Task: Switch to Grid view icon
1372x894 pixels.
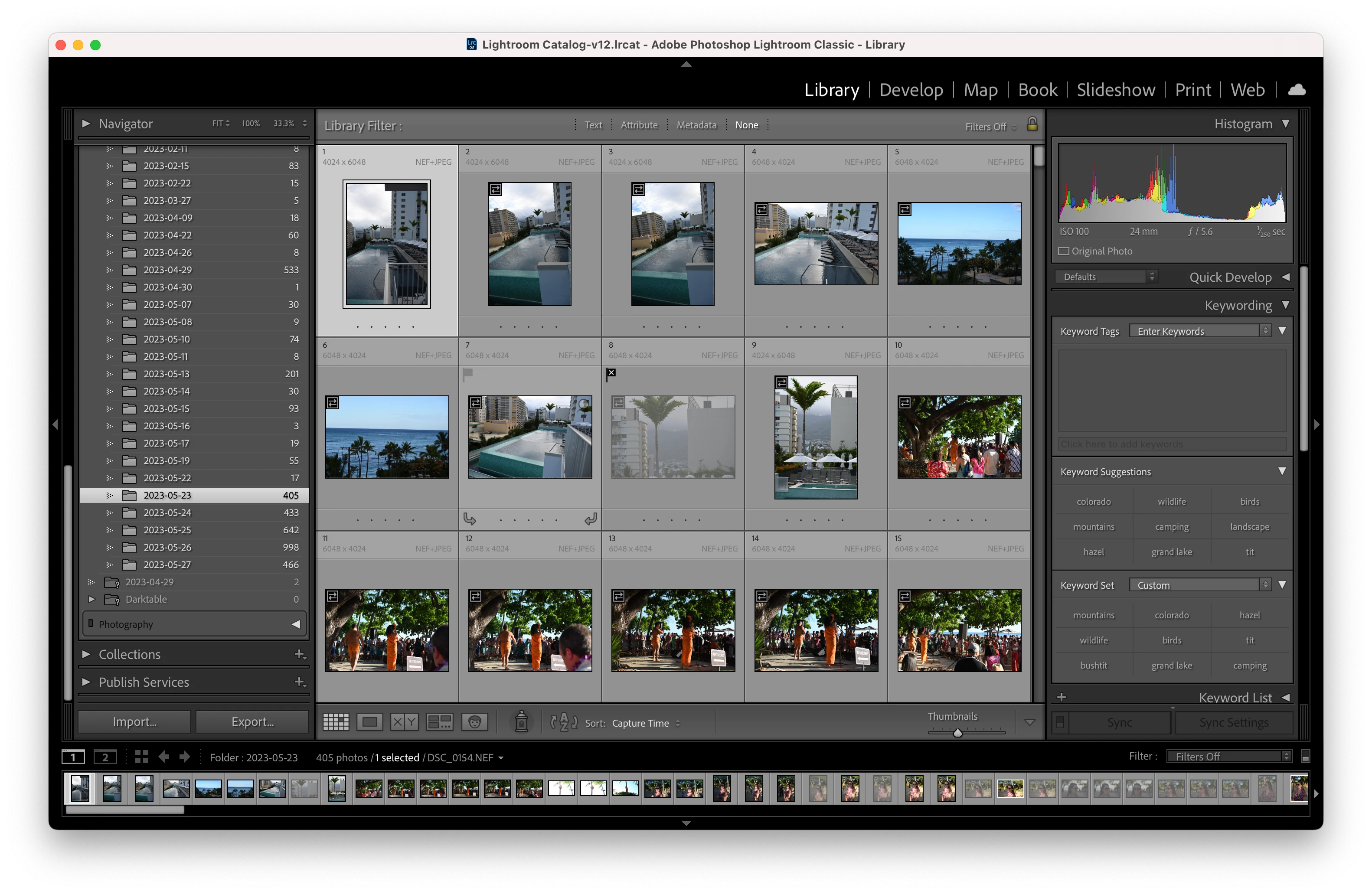Action: (336, 722)
